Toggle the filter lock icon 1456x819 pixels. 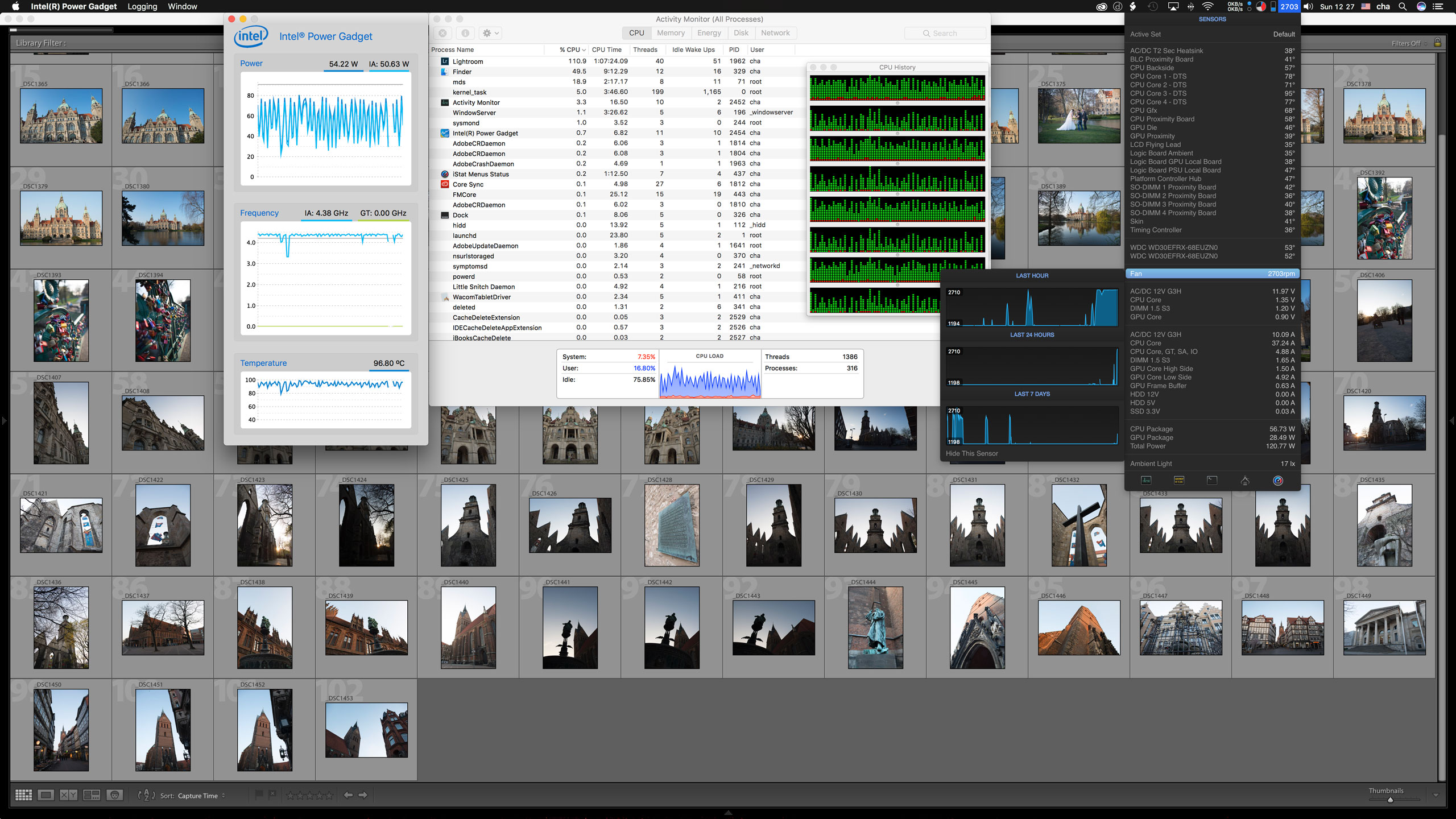tap(1438, 43)
